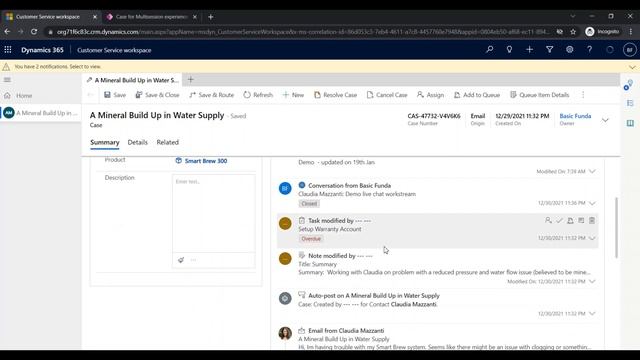Click the notifications message to view
The height and width of the screenshot is (360, 640).
pos(58,67)
